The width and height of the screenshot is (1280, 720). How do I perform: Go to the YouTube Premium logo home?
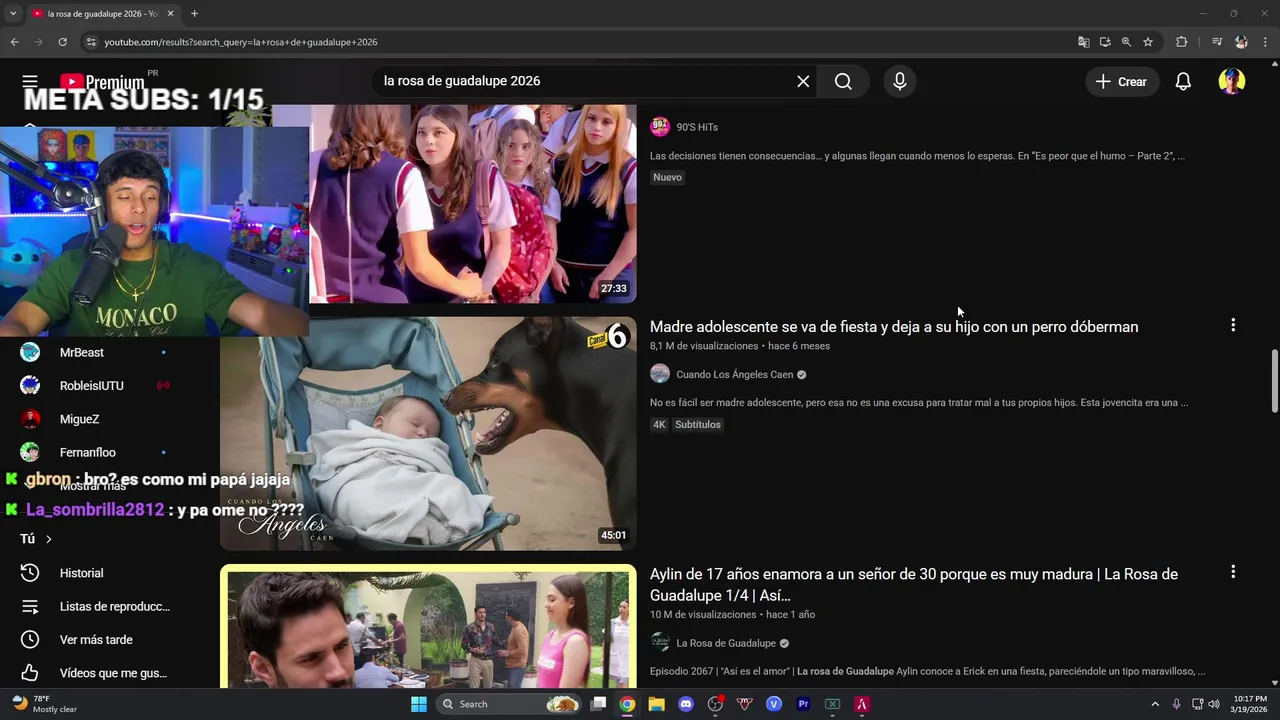103,82
